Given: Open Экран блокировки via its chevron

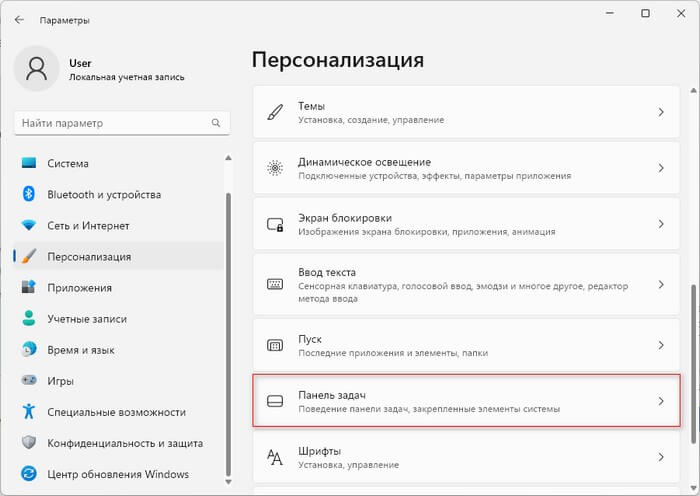Looking at the screenshot, I should click(661, 224).
